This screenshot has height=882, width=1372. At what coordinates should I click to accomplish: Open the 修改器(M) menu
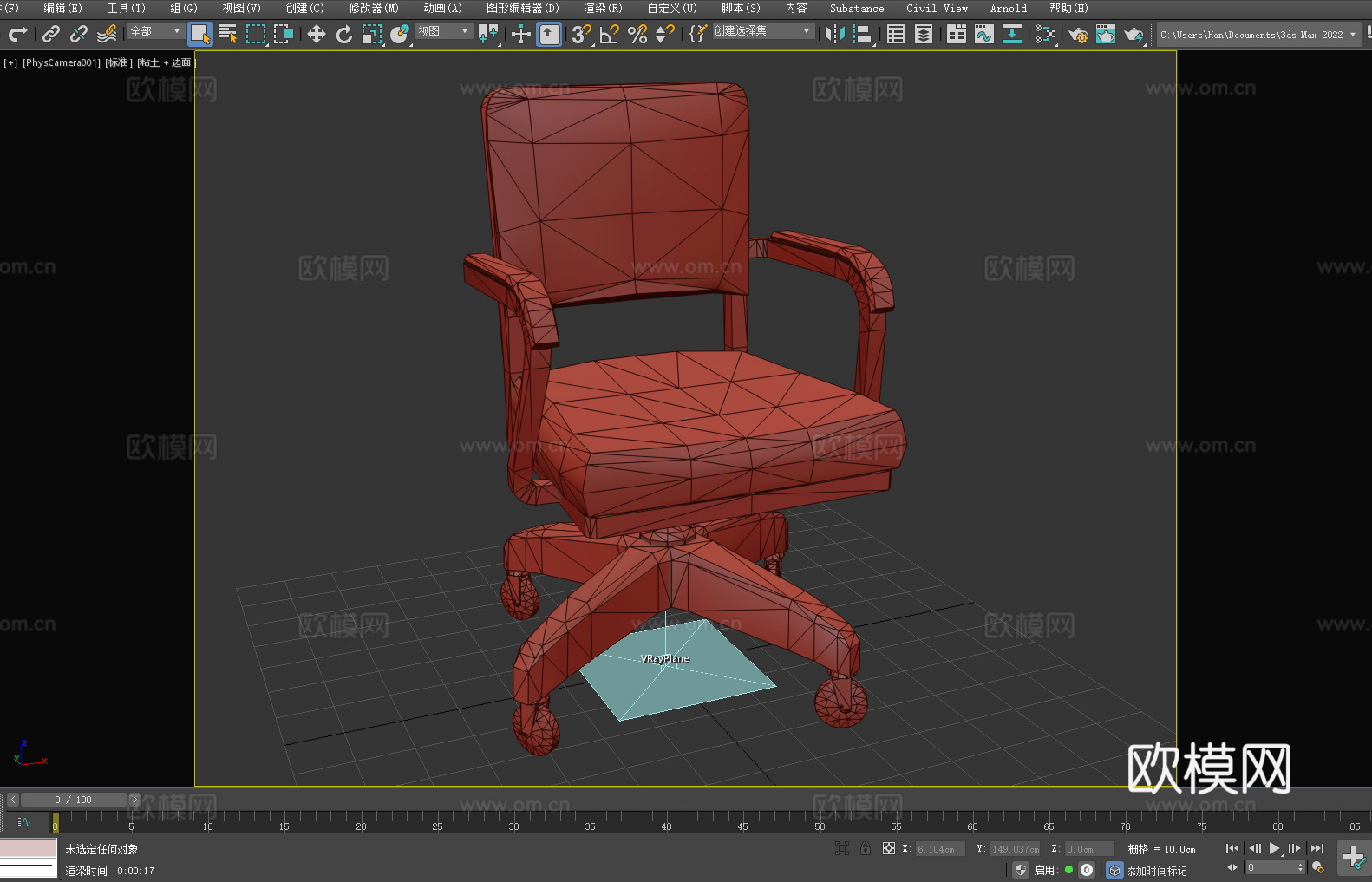point(374,8)
